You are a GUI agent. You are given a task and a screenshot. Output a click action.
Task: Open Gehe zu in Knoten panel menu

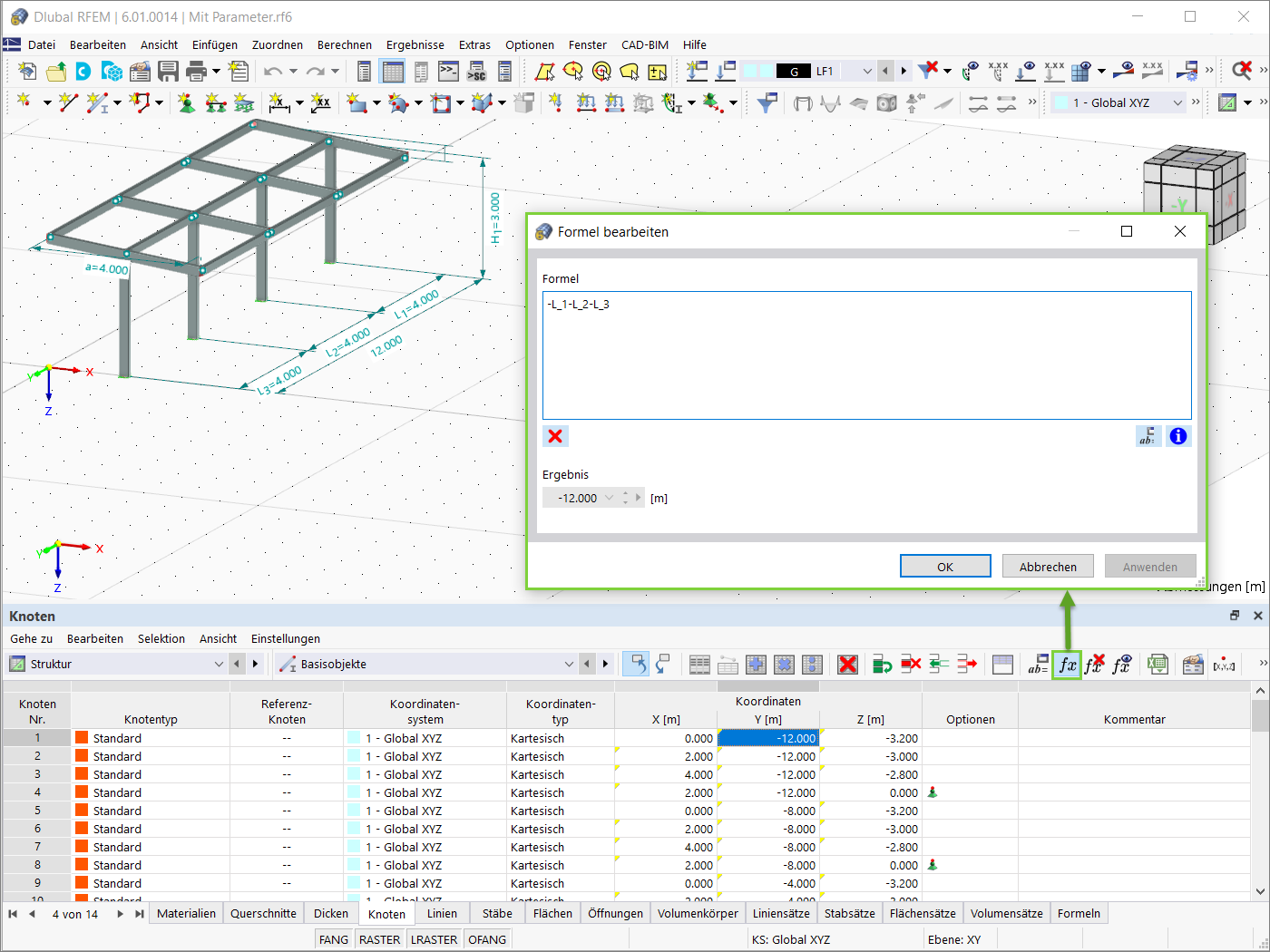(x=32, y=638)
